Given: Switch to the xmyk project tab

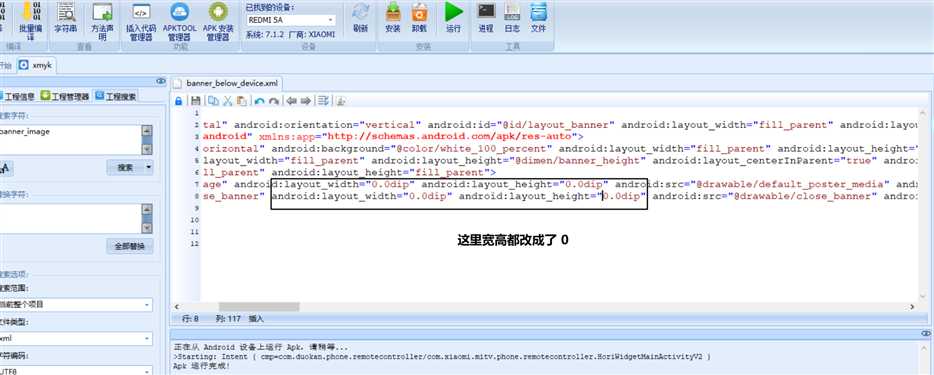Looking at the screenshot, I should (x=36, y=65).
